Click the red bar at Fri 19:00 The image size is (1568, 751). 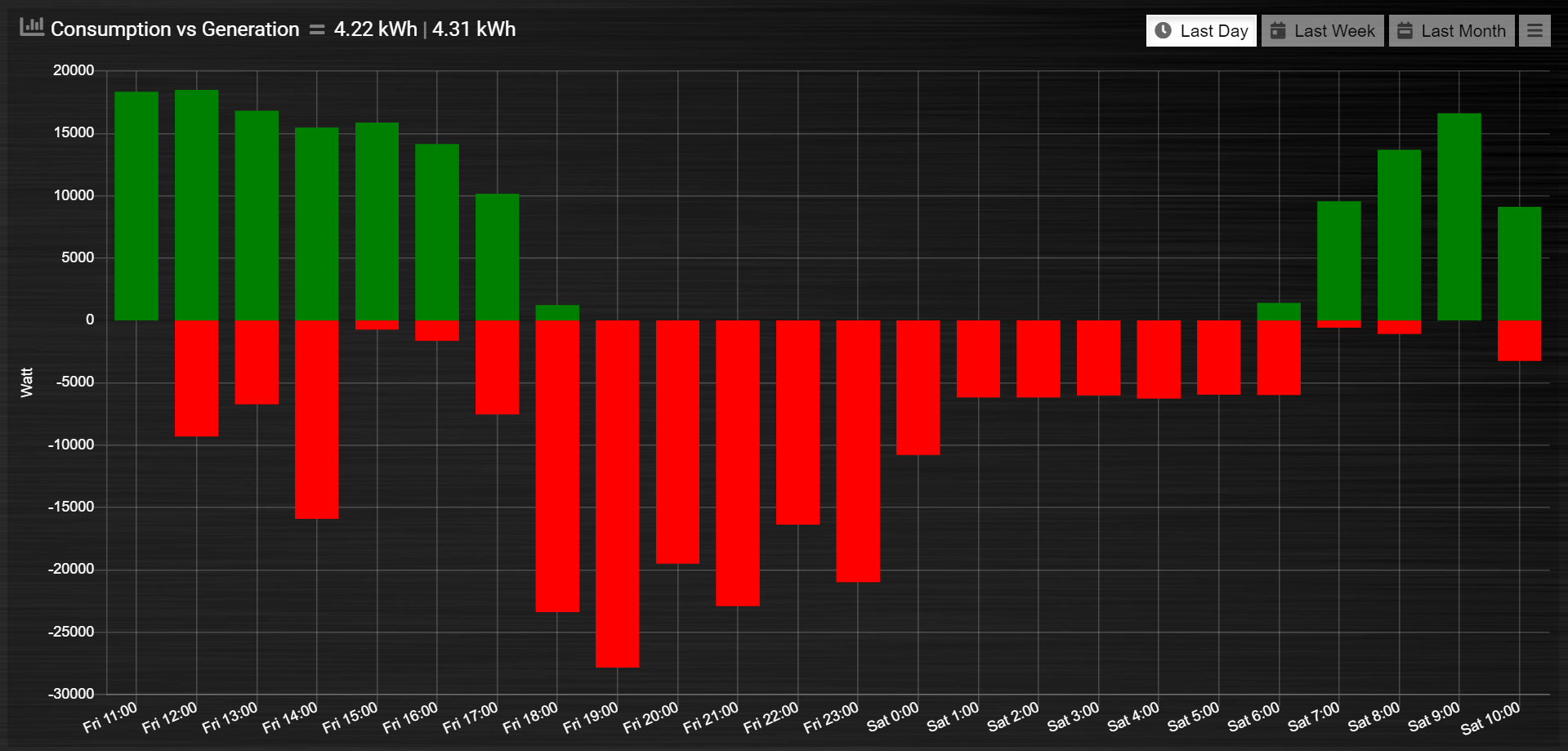618,494
